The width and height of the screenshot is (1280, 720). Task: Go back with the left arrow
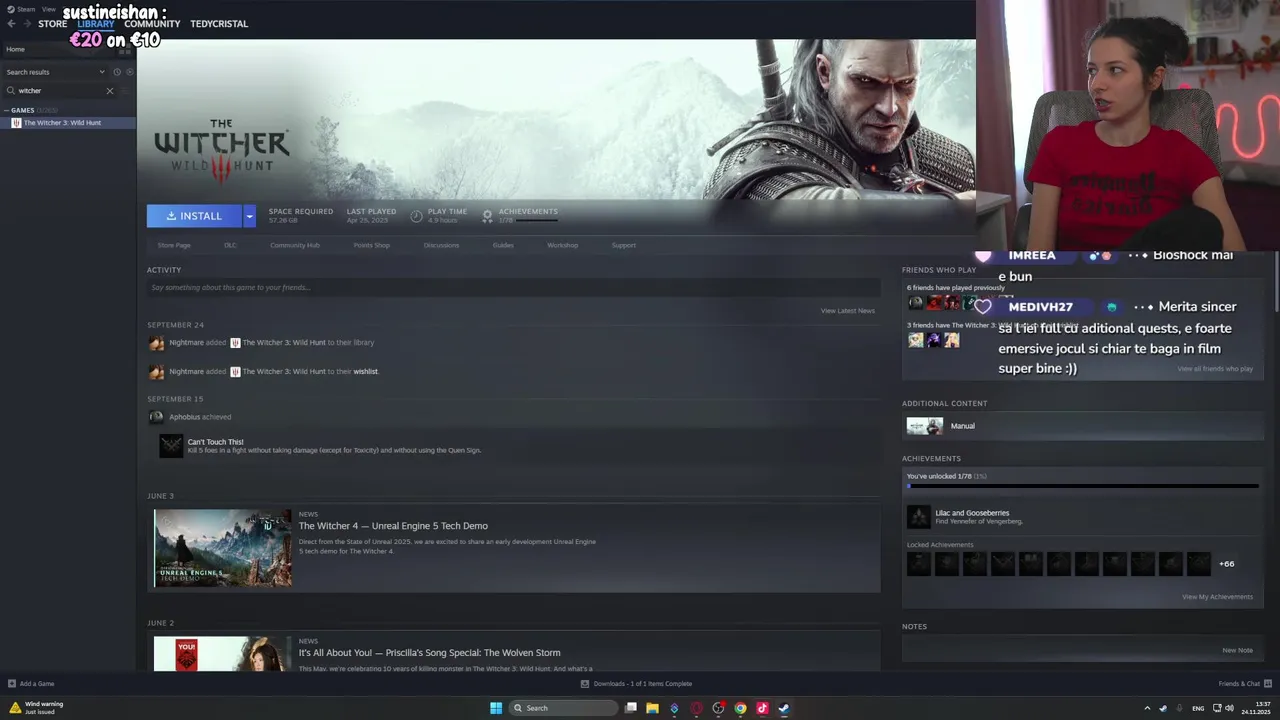(11, 24)
